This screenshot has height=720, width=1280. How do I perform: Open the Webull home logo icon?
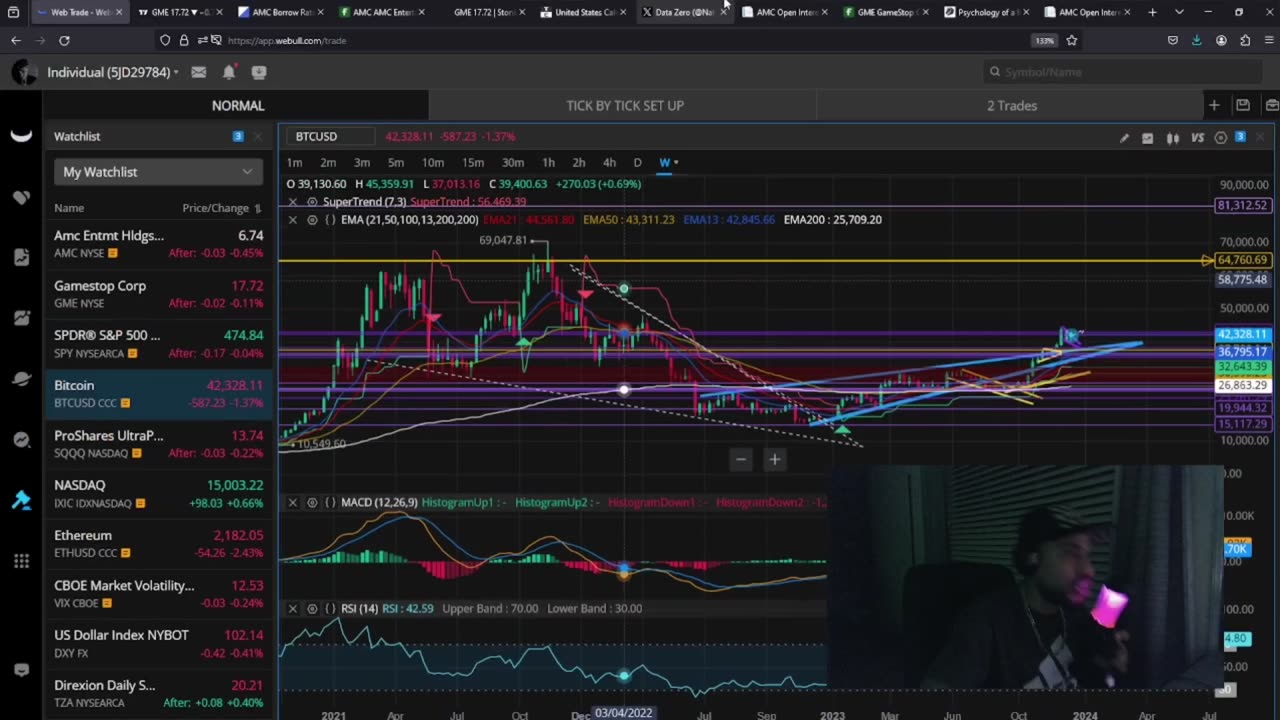(x=21, y=137)
